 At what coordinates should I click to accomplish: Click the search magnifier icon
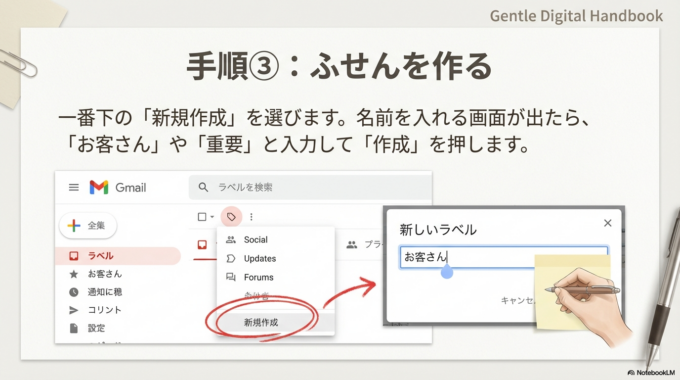[203, 187]
